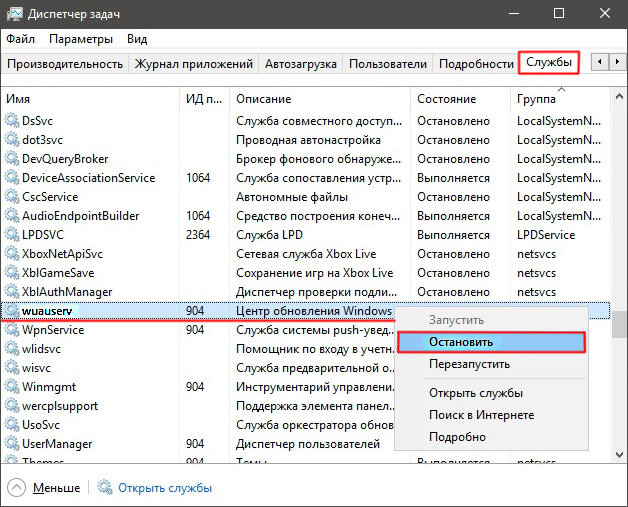The height and width of the screenshot is (507, 628).
Task: Select the LPDSVC service name
Action: [x=43, y=235]
